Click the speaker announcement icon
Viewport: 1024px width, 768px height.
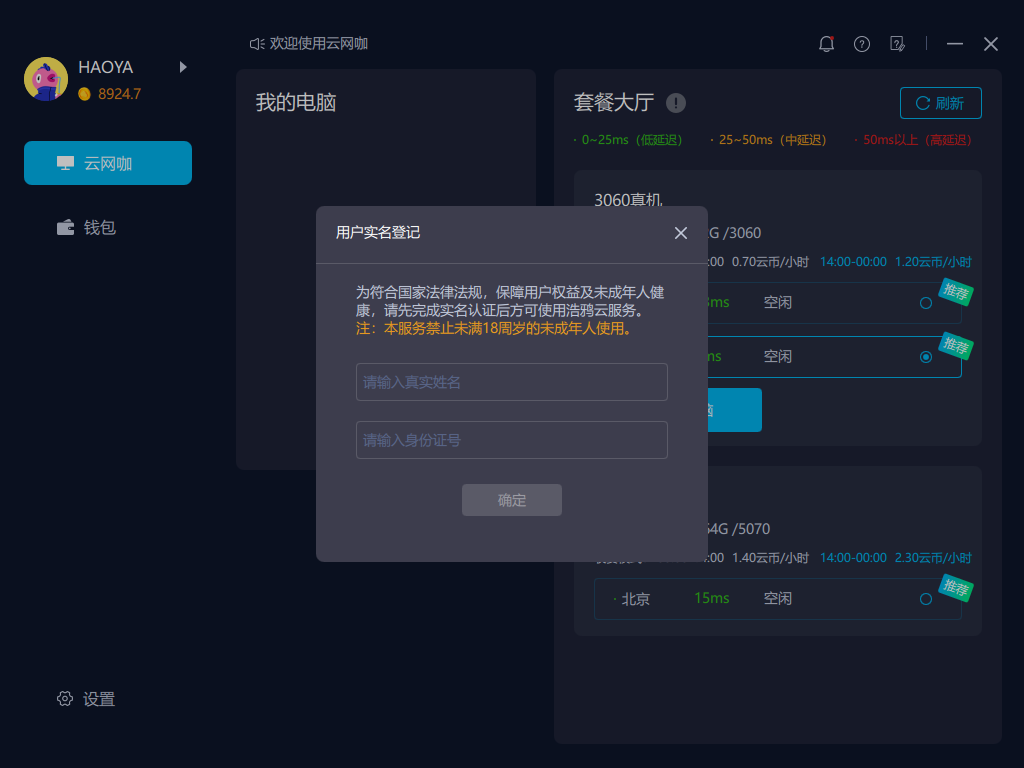257,44
